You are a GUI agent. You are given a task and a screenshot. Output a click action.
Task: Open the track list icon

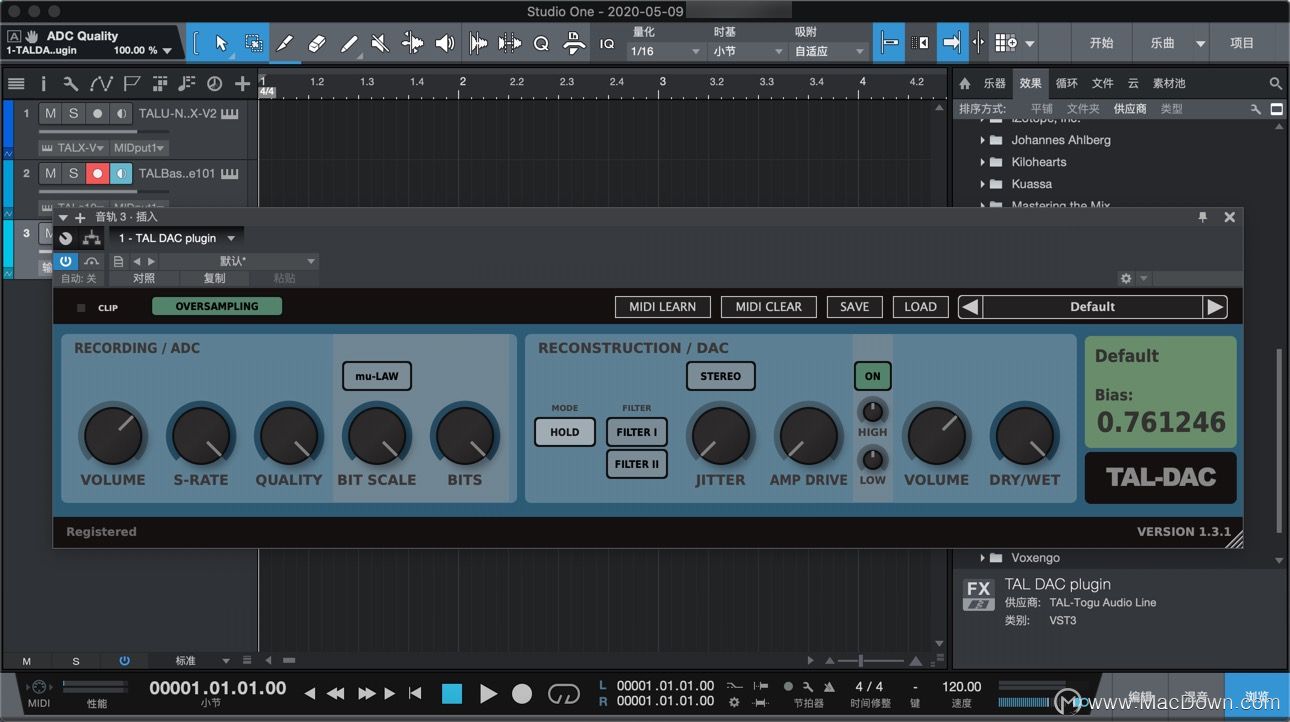(16, 84)
